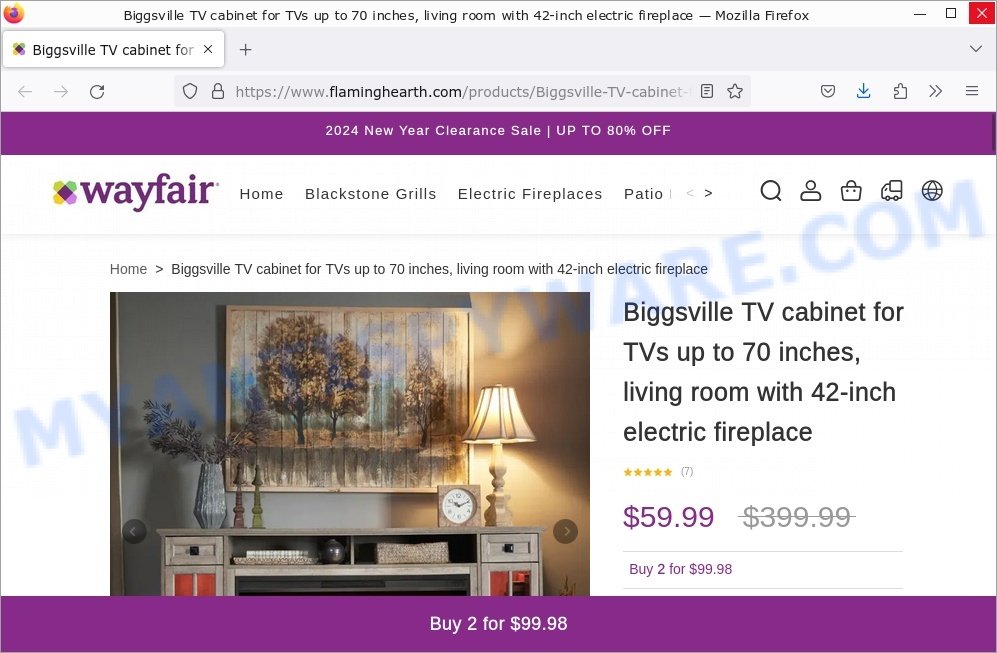Open the site search magnifier icon
Viewport: 997px width, 653px height.
[x=771, y=191]
